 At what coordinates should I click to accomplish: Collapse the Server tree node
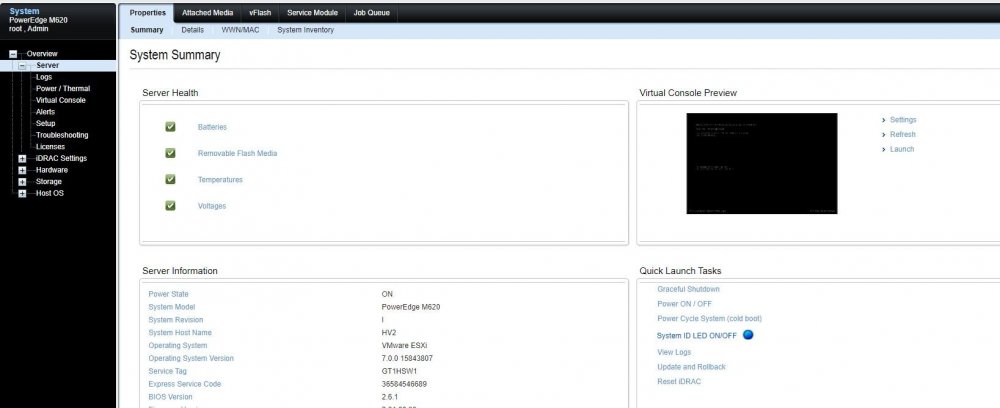22,66
